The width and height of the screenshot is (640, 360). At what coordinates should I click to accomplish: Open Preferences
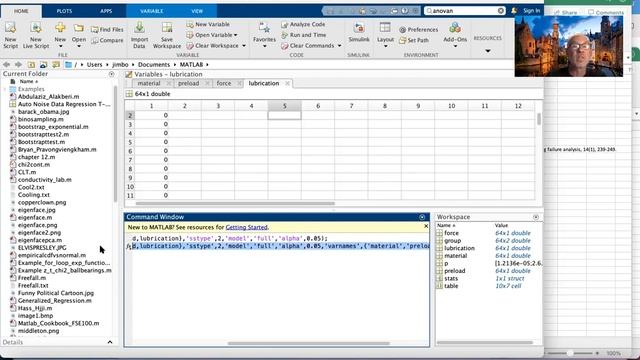[x=418, y=29]
